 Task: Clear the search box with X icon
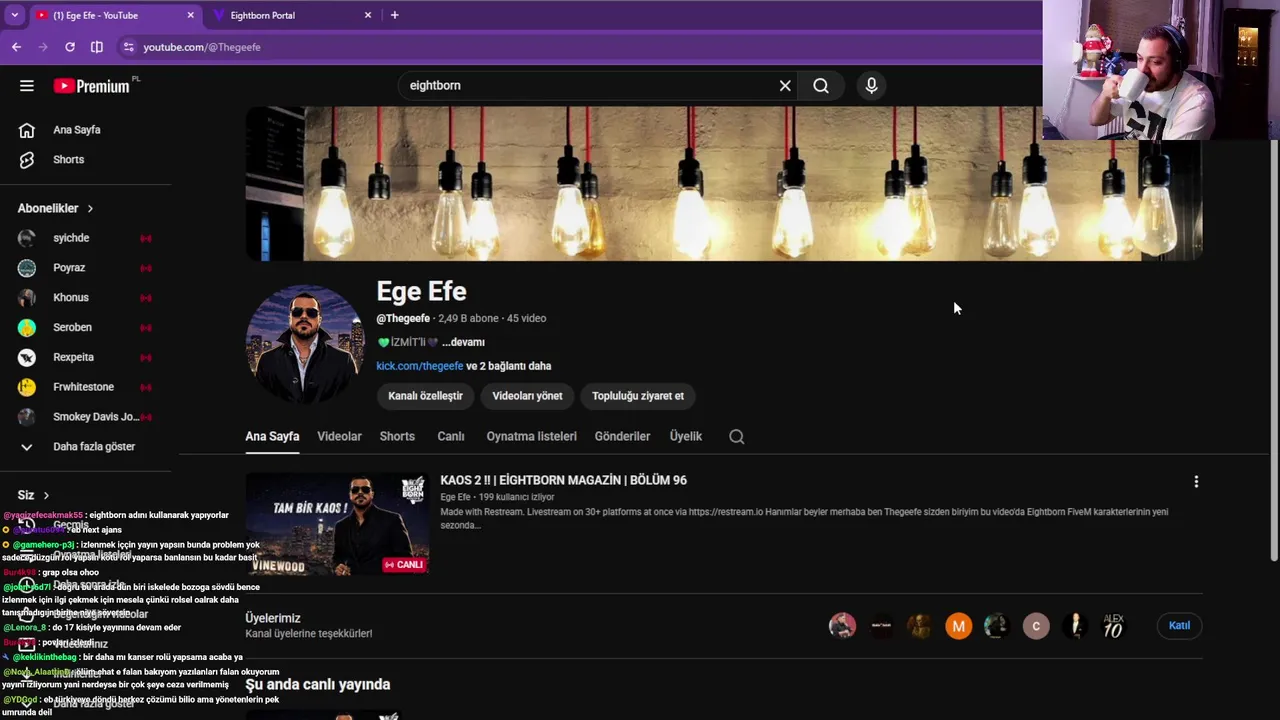tap(785, 86)
